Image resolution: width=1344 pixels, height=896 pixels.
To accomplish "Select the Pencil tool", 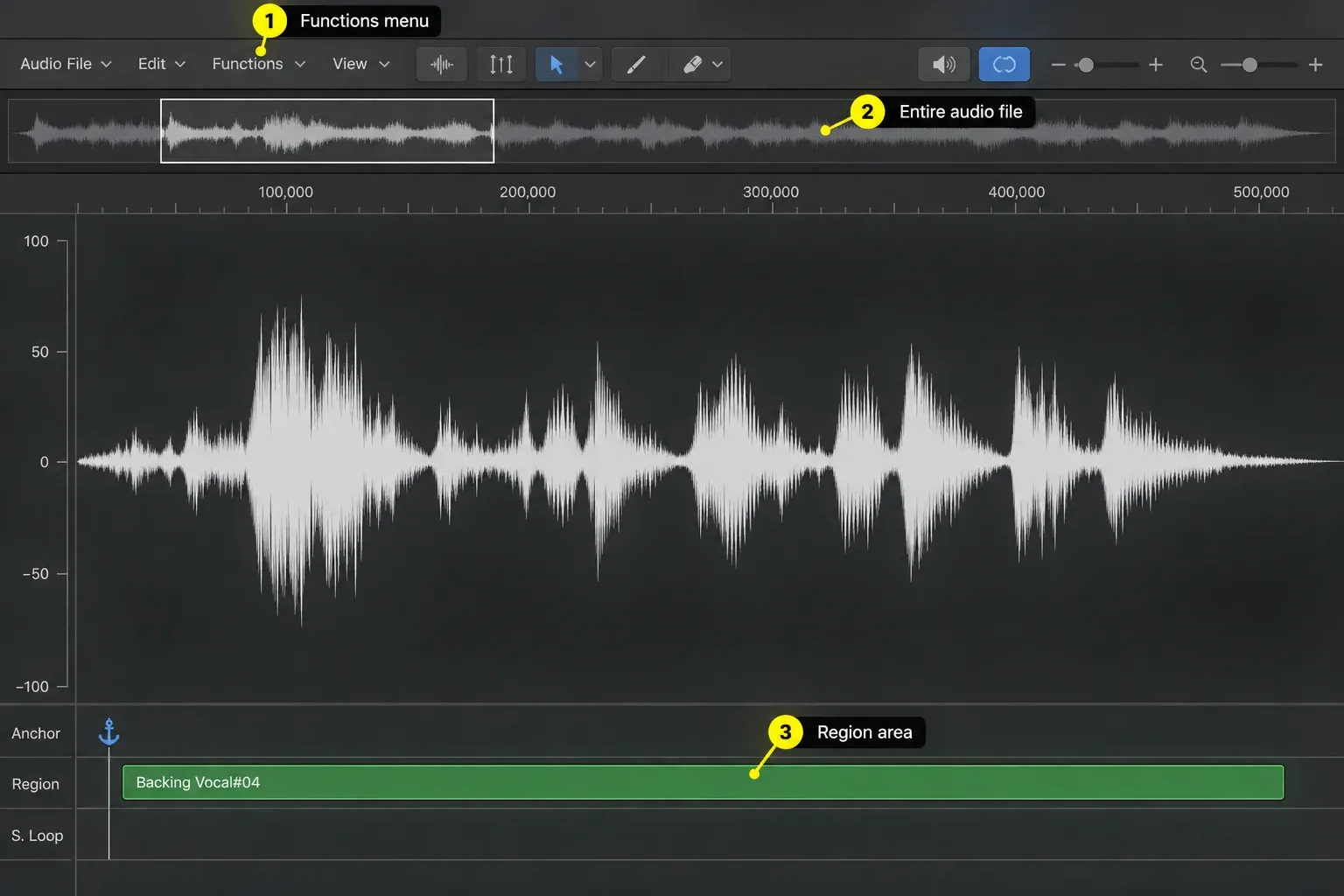I will [636, 64].
